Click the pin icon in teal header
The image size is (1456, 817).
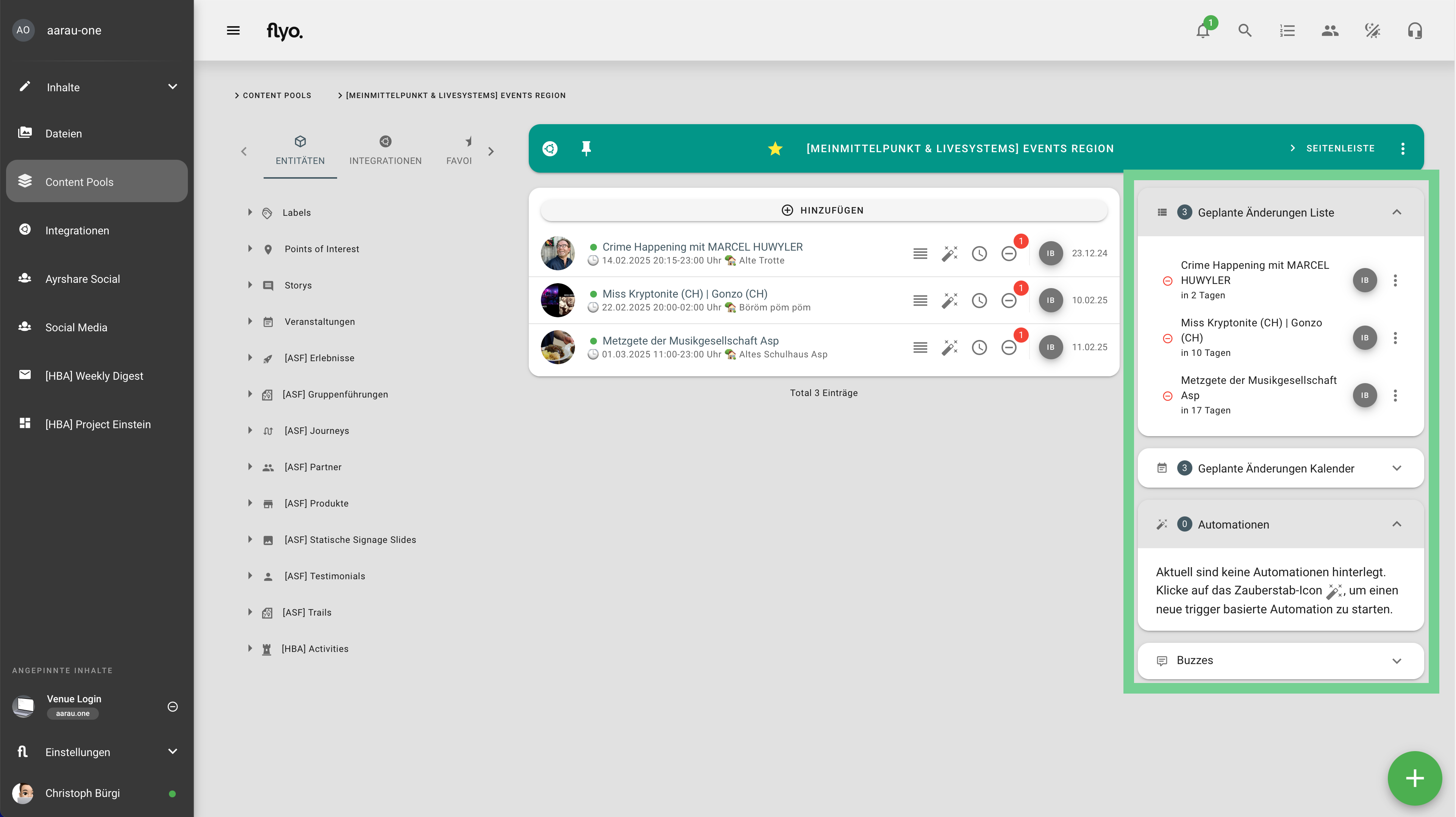[586, 148]
